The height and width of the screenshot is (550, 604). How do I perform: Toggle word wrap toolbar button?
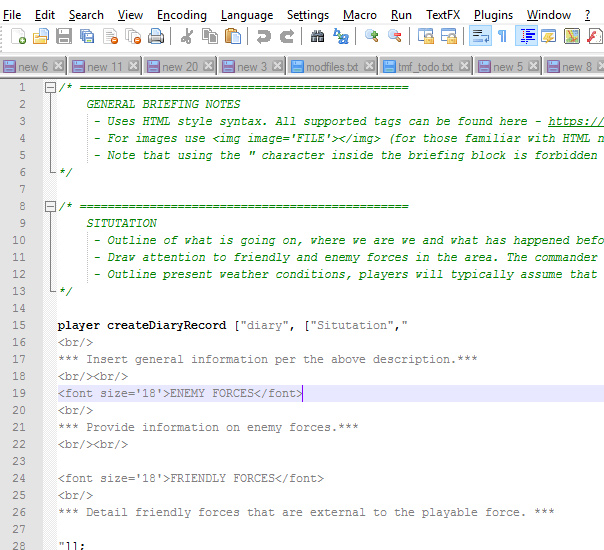[x=480, y=36]
